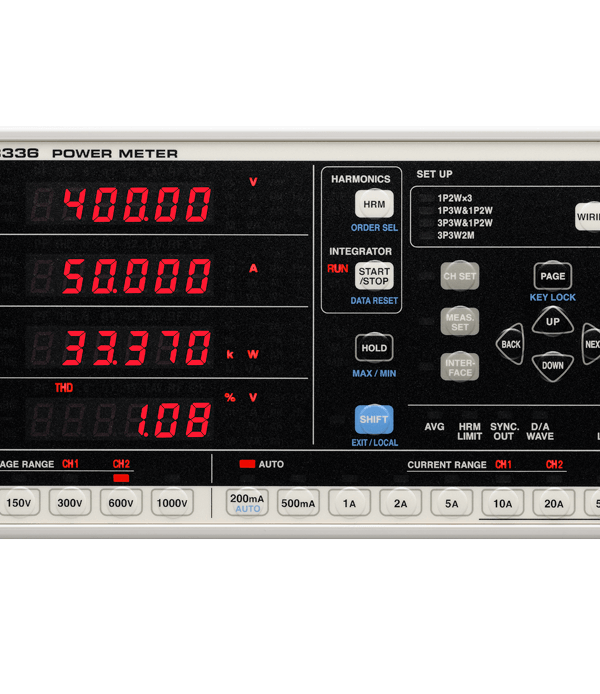Click the KEY LOCK label
Screen dimensions: 600x694
coord(553,297)
